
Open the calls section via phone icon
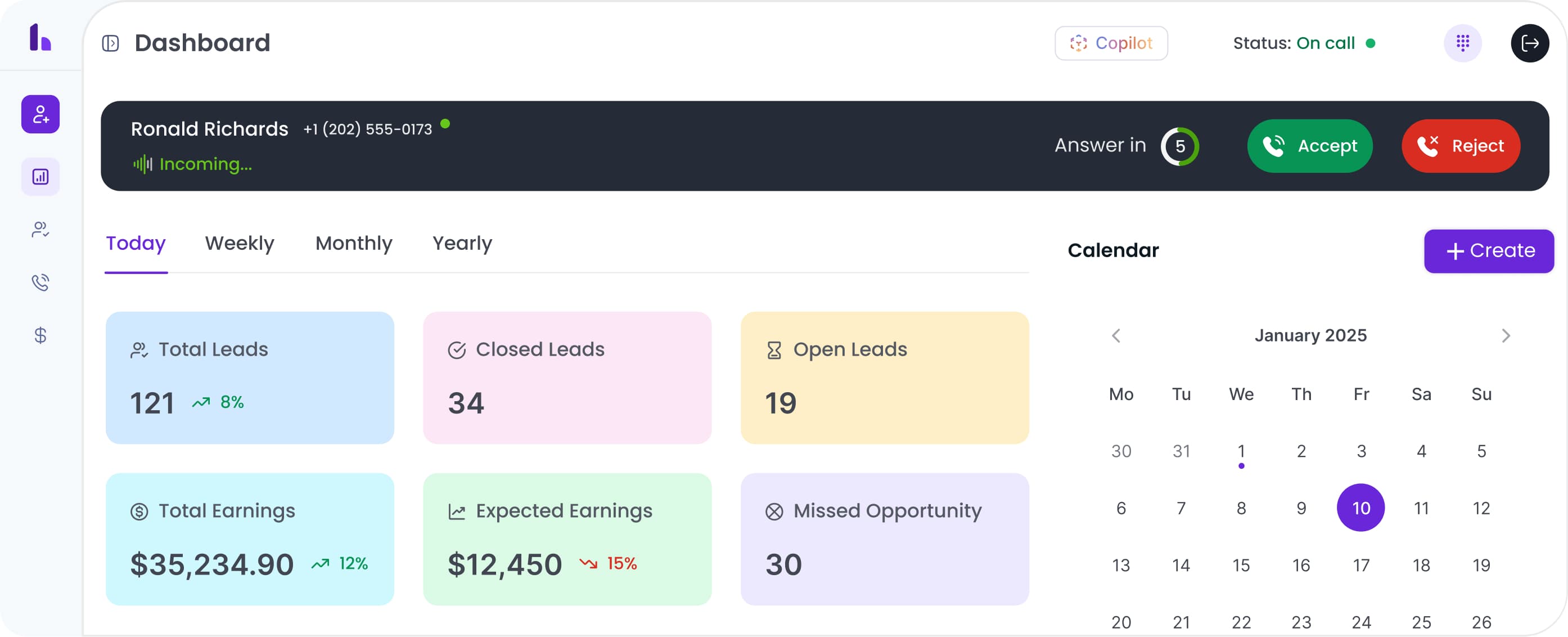coord(40,282)
